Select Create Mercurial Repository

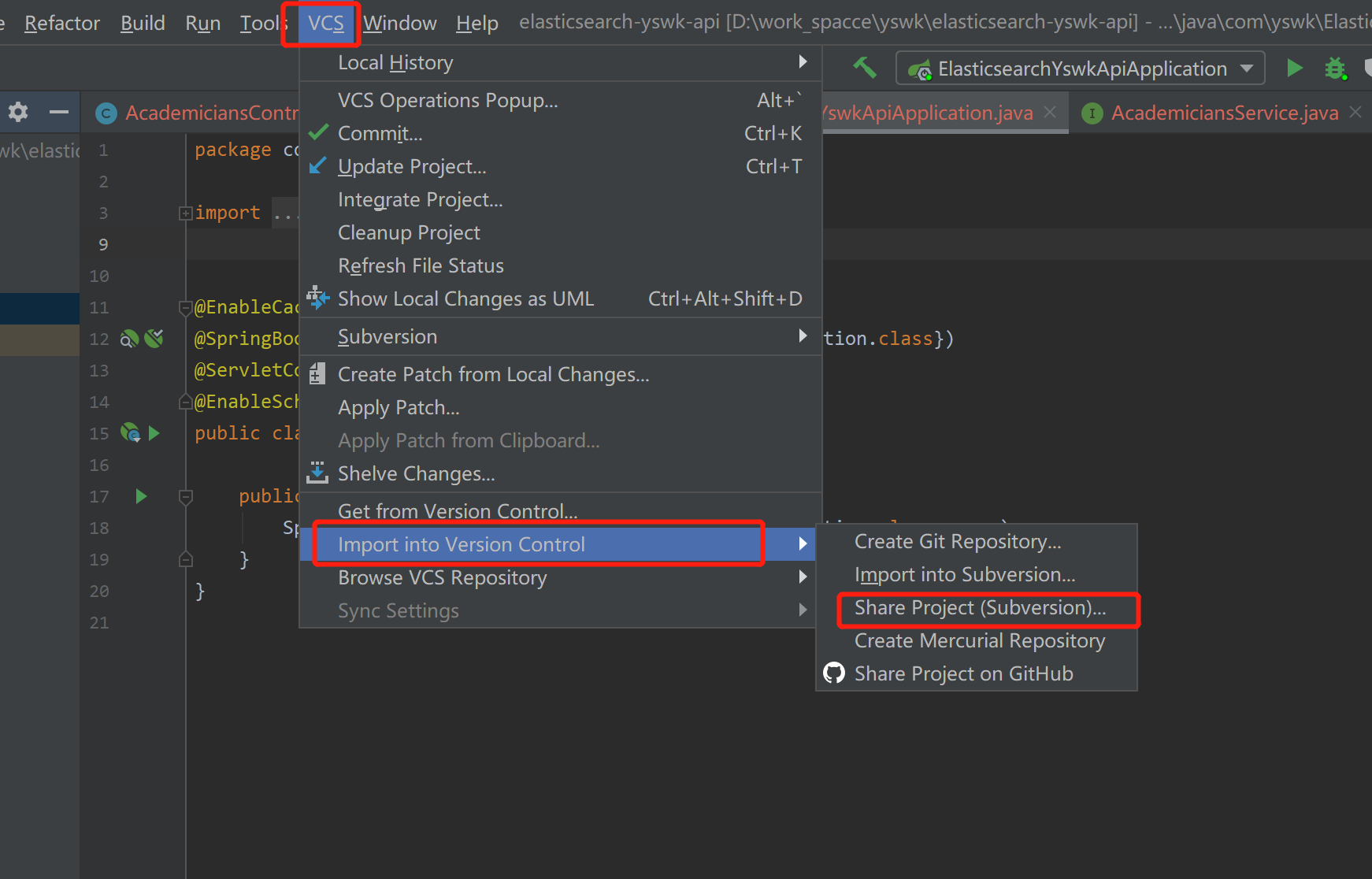[x=977, y=640]
